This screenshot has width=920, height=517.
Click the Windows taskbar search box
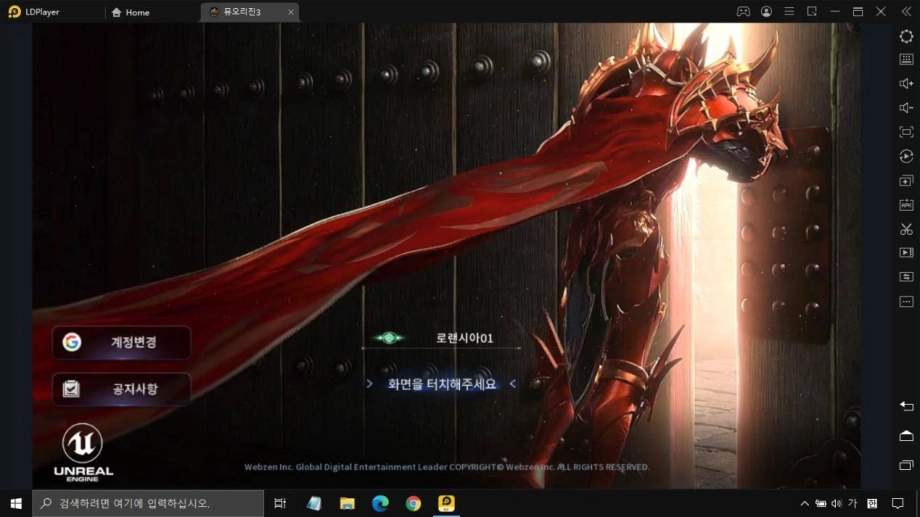point(148,504)
